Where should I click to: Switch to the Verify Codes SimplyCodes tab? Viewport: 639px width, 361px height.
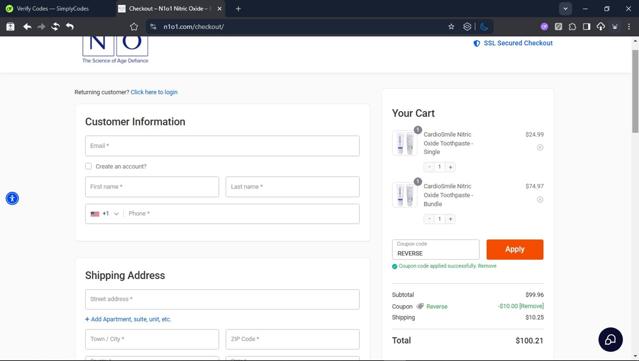coord(53,9)
